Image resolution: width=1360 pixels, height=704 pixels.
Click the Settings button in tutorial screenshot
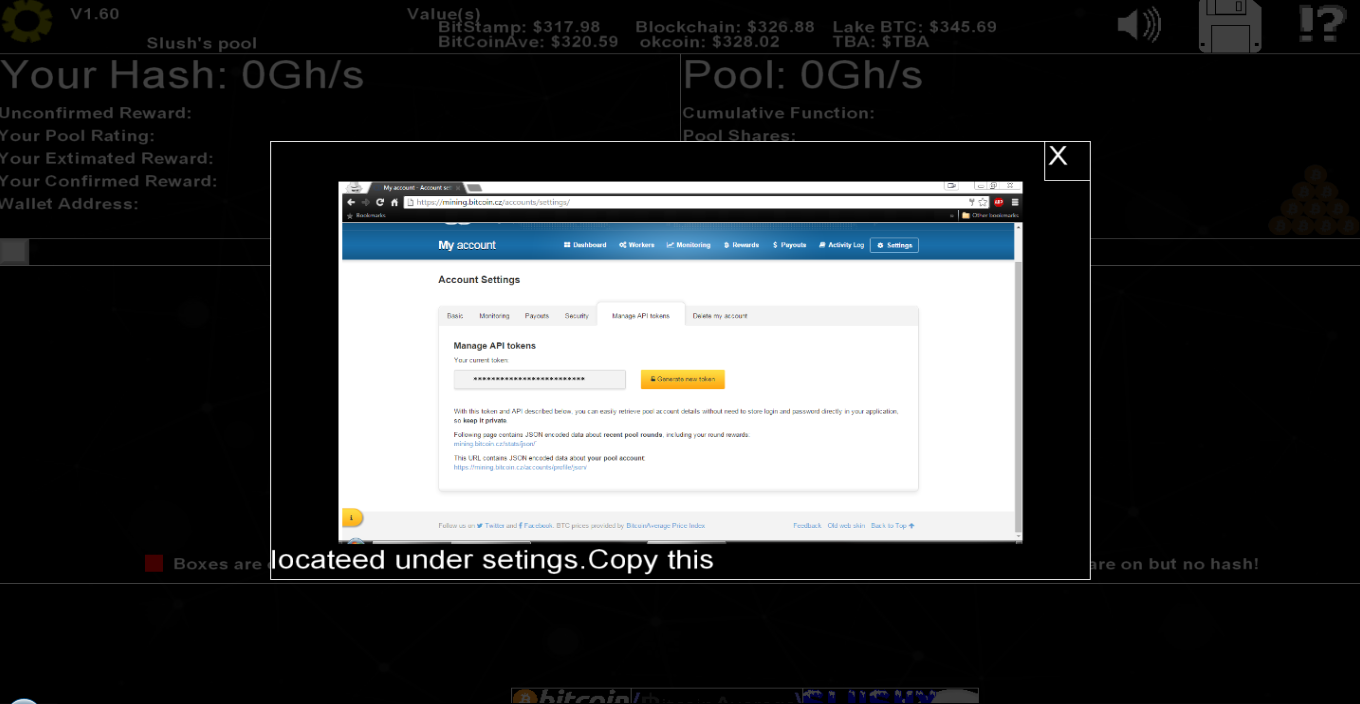click(894, 245)
